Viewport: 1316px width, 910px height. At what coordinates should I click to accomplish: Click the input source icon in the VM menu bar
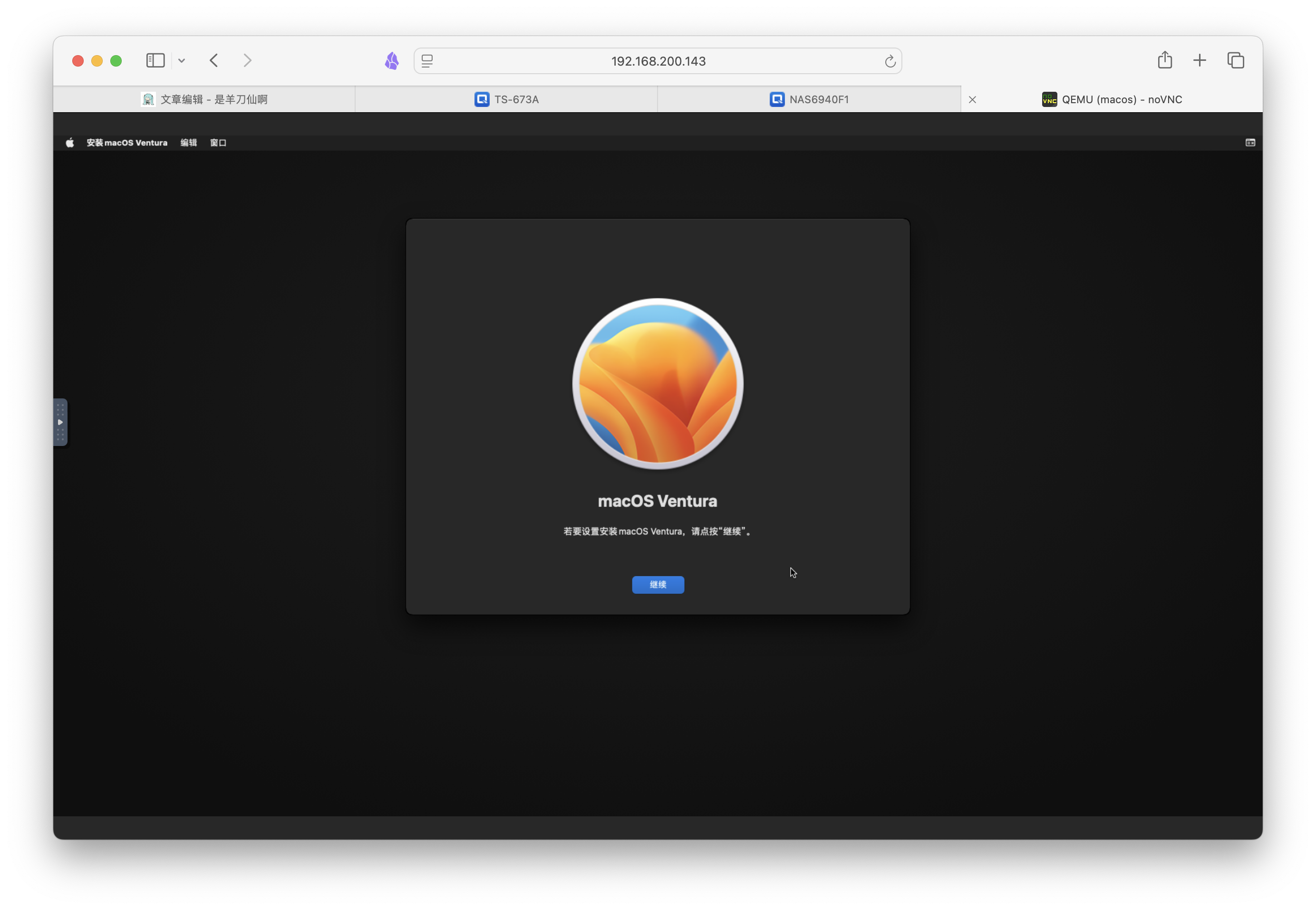click(x=1250, y=143)
